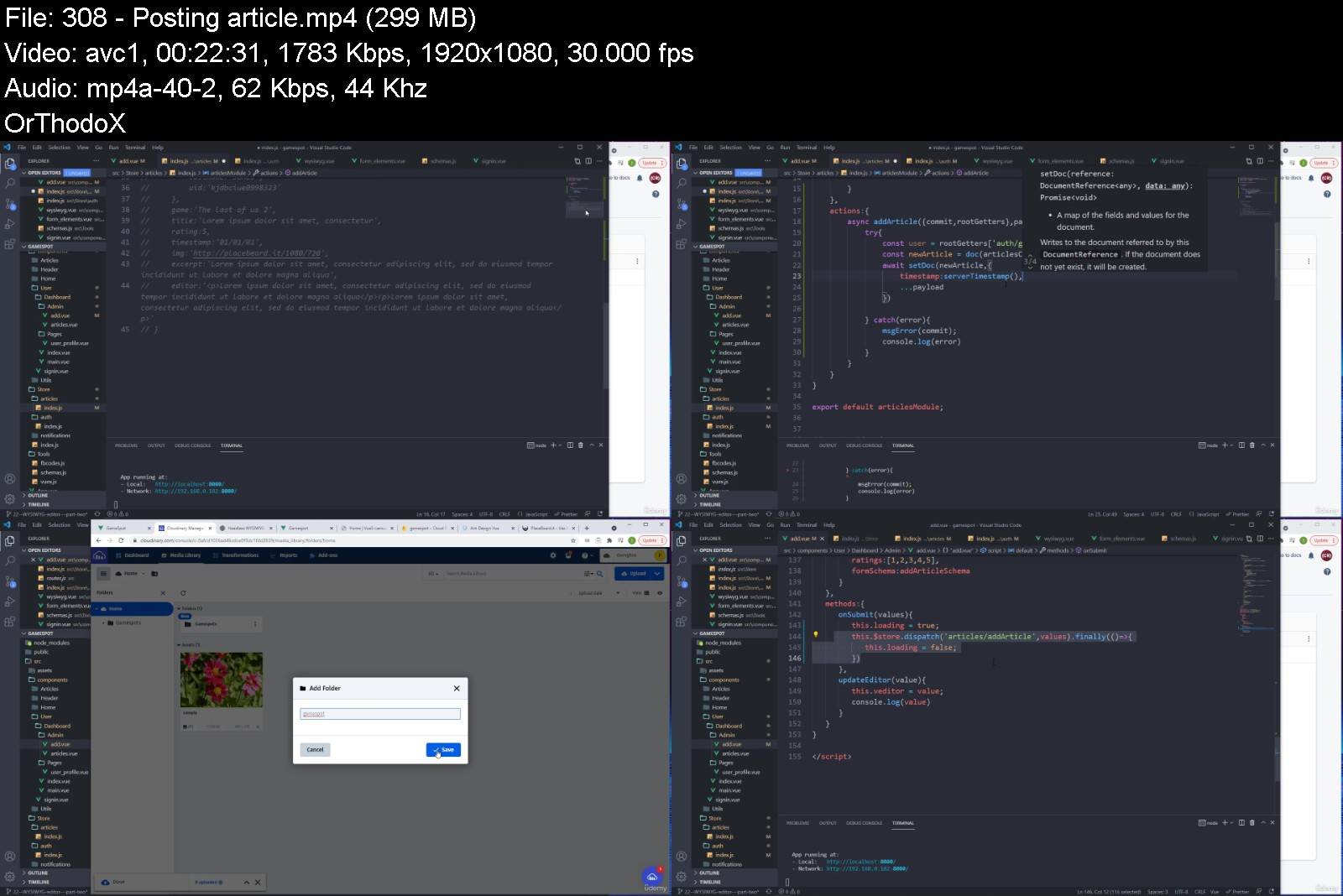This screenshot has height=896, width=1343.
Task: Open user_profile.vue in top-left frame explorer
Action: click(69, 343)
